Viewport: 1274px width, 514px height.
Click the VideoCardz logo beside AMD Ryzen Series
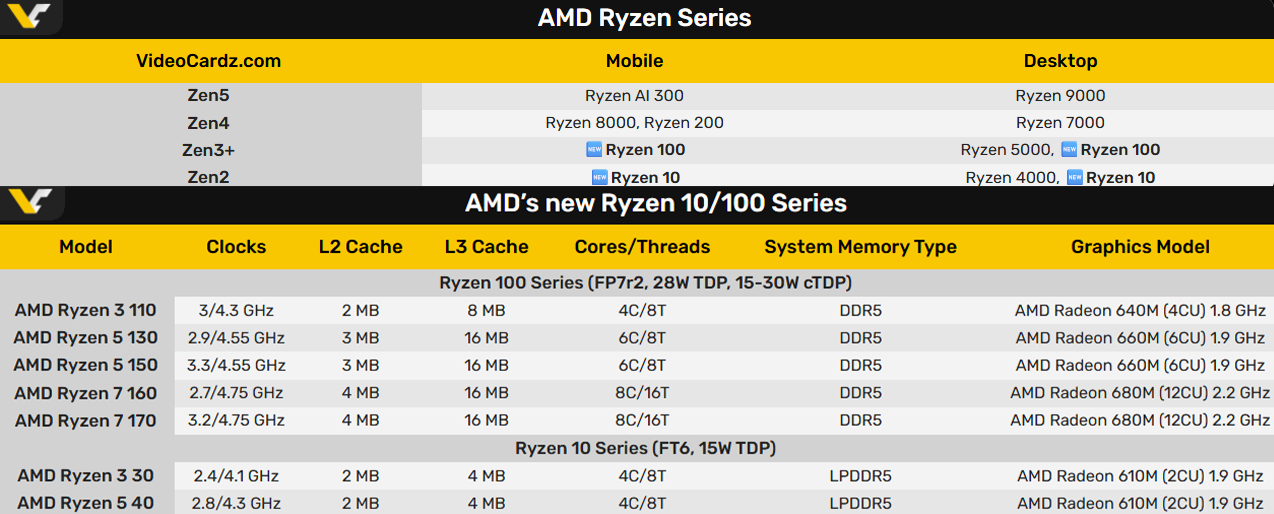(28, 17)
